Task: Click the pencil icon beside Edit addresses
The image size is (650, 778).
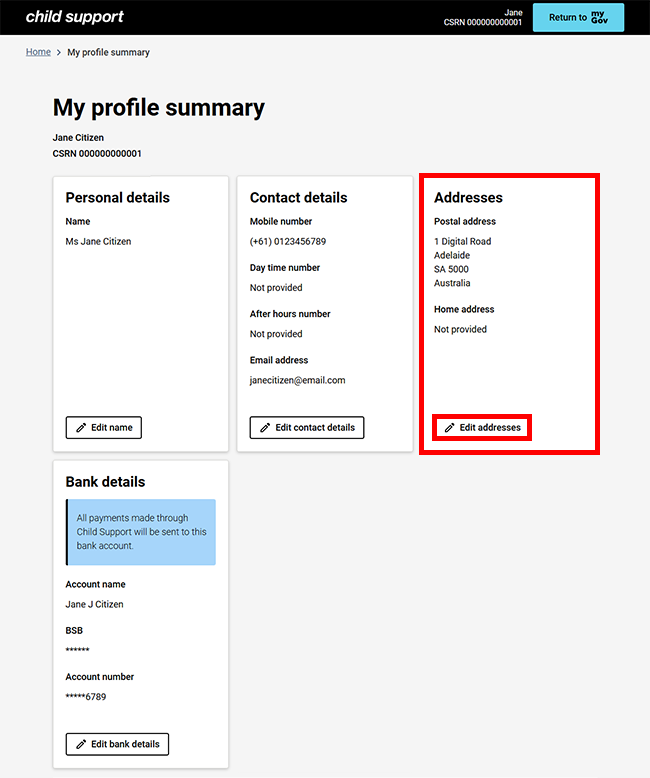Action: coord(449,428)
